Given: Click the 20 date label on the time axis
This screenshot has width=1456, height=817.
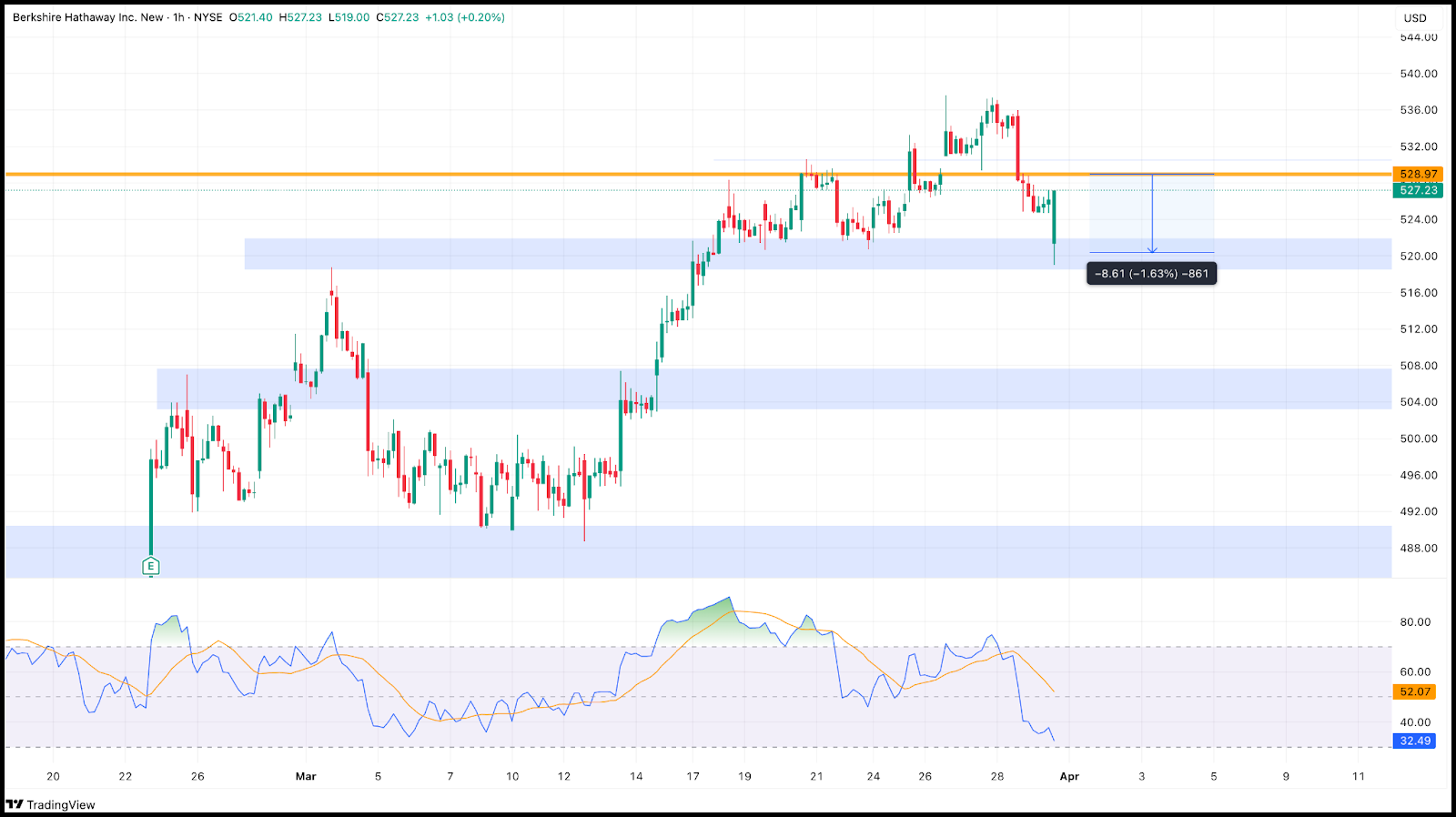Looking at the screenshot, I should click(x=53, y=776).
